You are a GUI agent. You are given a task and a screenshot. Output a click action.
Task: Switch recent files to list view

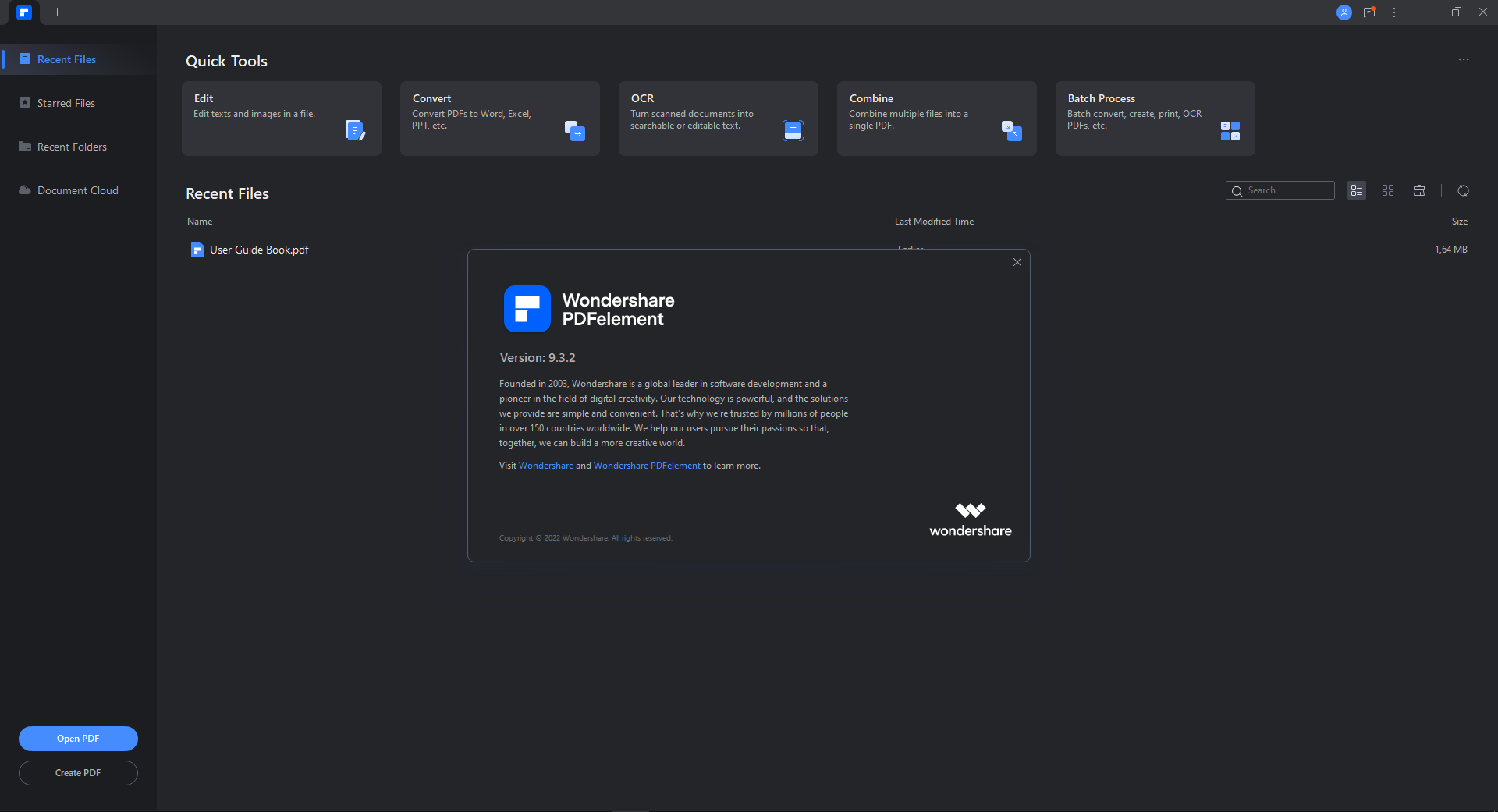pos(1357,190)
